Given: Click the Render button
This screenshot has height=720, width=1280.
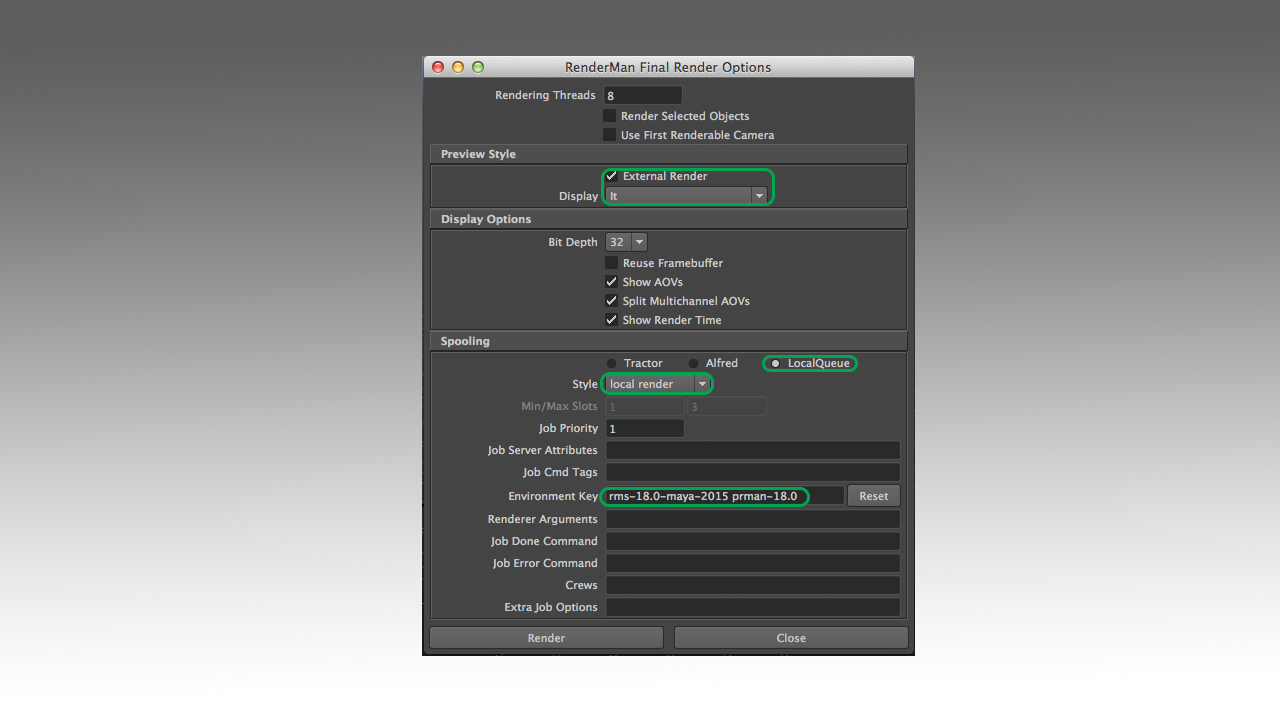Looking at the screenshot, I should [x=546, y=638].
